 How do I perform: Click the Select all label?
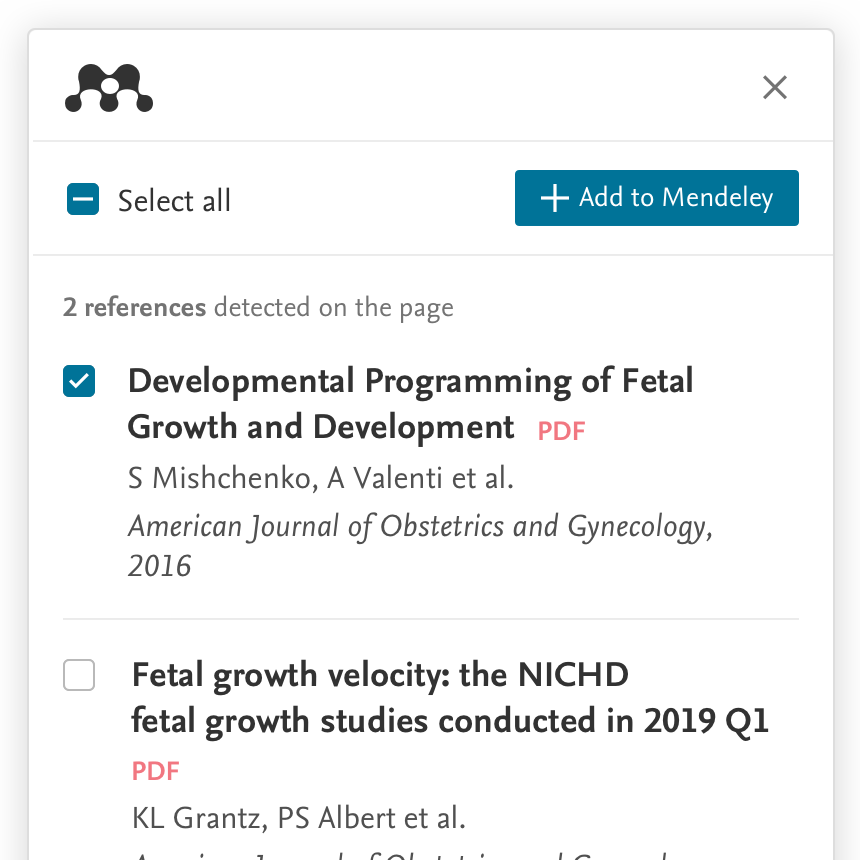(x=174, y=200)
